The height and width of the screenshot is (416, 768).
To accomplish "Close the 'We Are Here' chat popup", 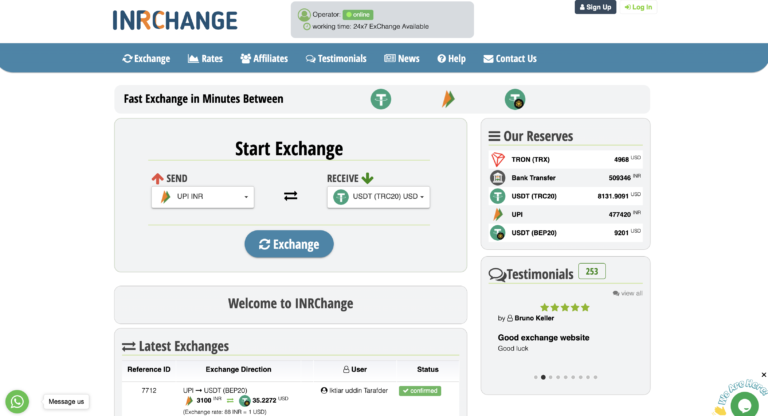I will click(x=764, y=375).
